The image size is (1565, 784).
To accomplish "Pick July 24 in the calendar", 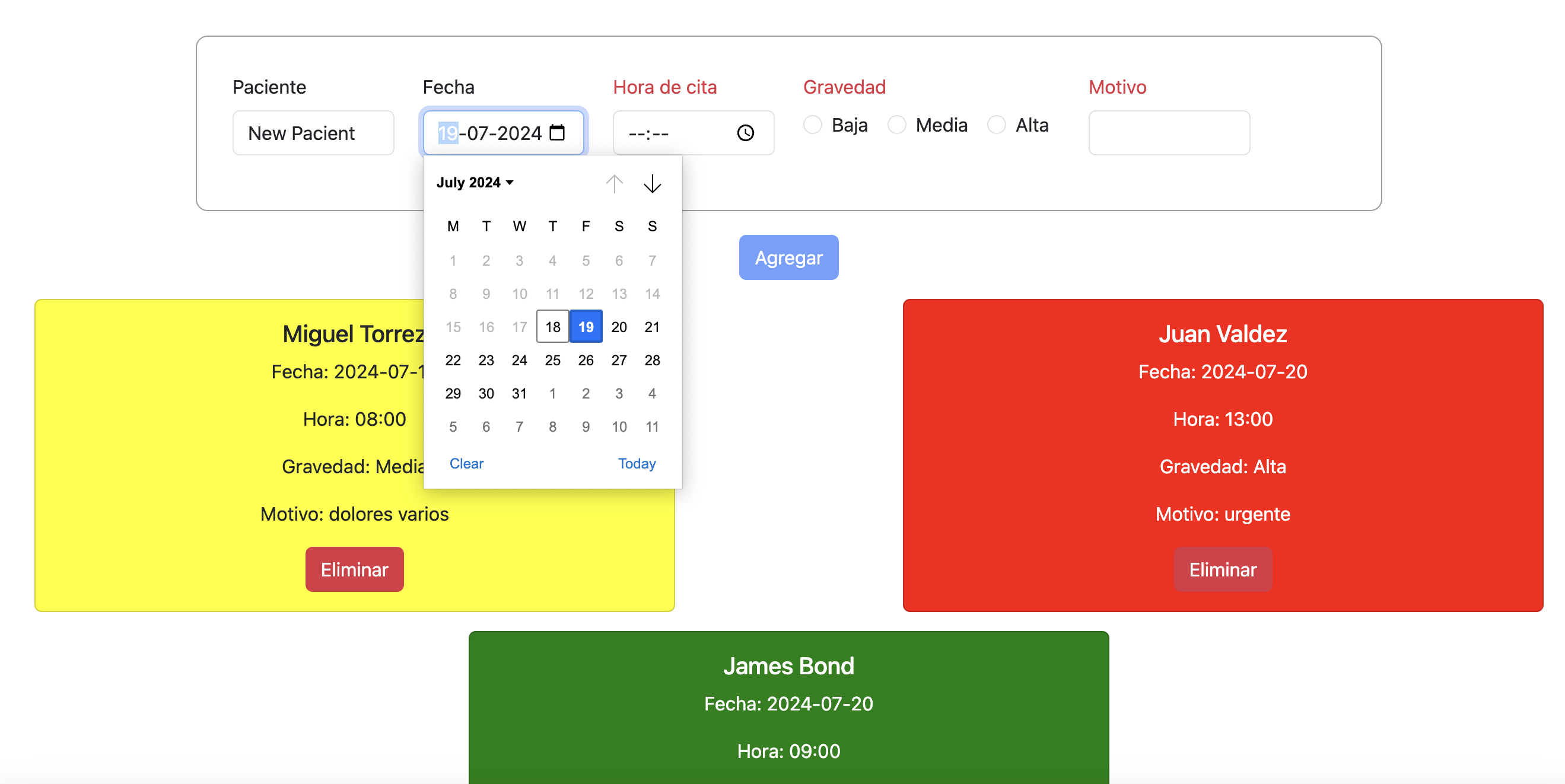I will [520, 360].
